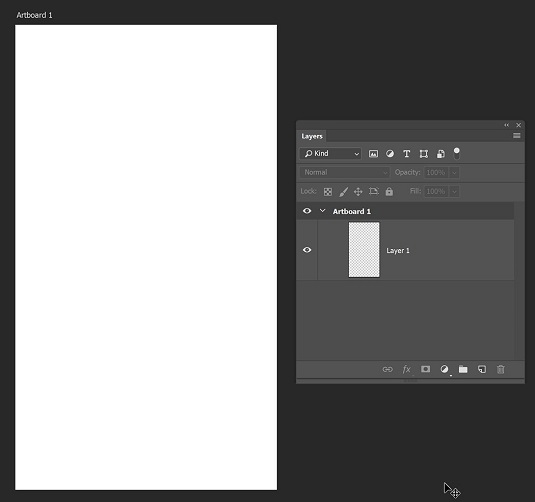Select the Artboard 1 layer group row

pos(405,211)
